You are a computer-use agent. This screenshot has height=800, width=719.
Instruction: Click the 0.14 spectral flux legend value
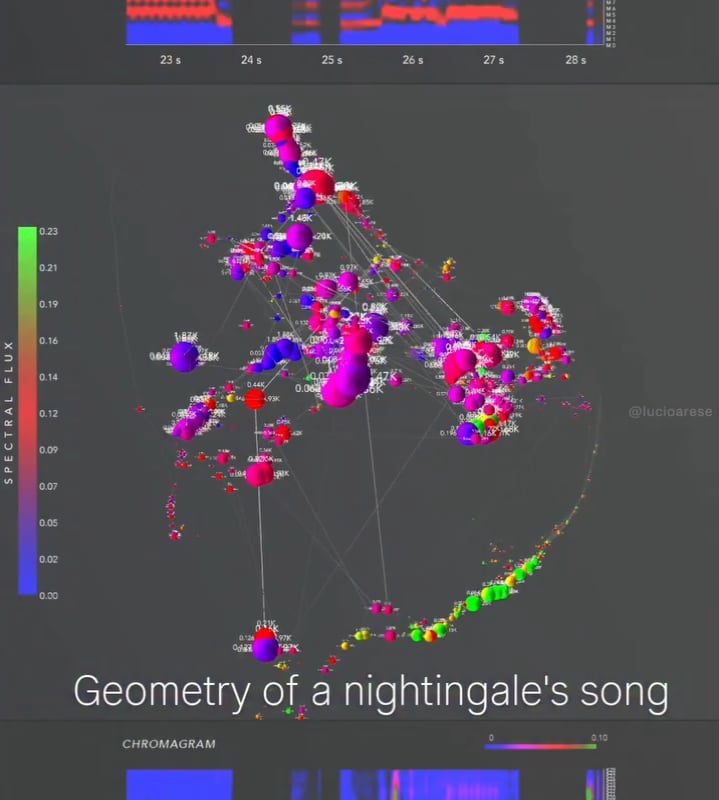(48, 377)
